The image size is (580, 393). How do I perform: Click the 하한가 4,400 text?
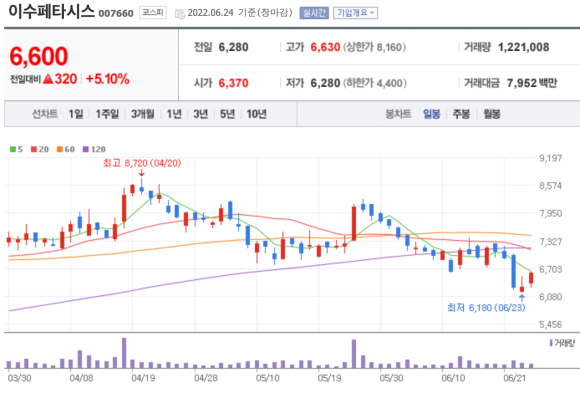pos(375,83)
